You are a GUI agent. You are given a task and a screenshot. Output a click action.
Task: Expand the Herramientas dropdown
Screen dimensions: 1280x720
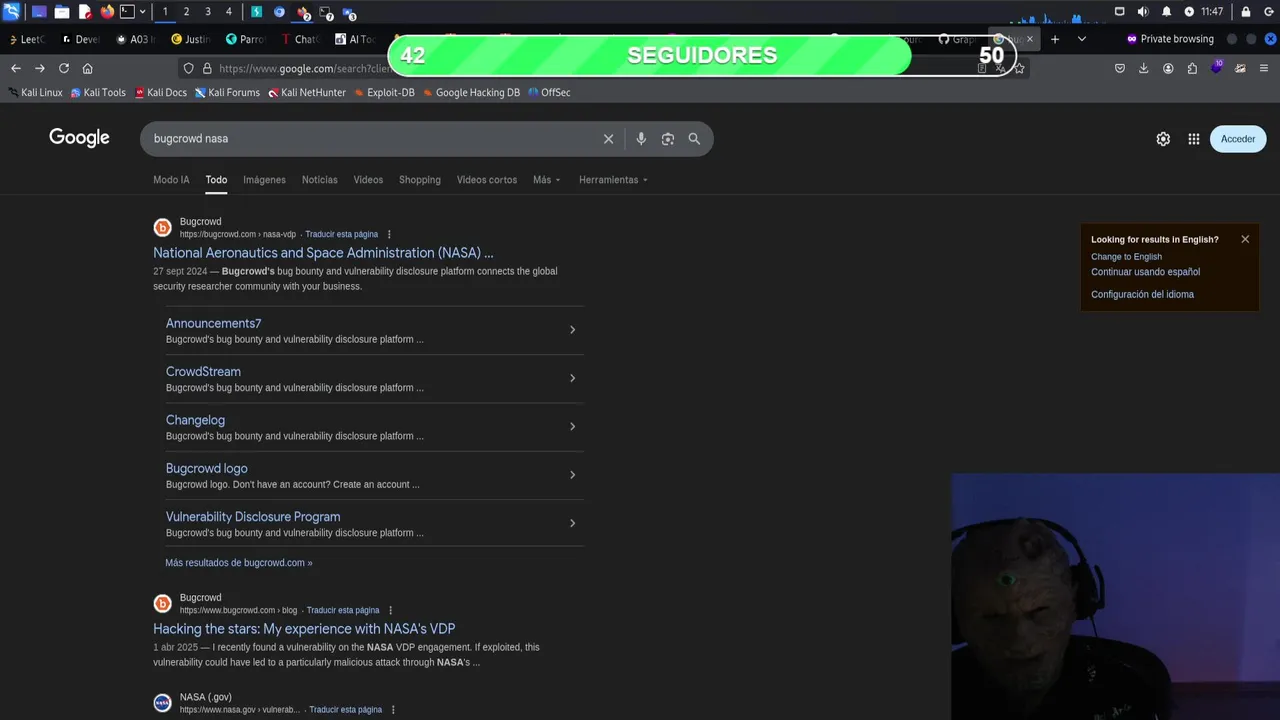613,180
